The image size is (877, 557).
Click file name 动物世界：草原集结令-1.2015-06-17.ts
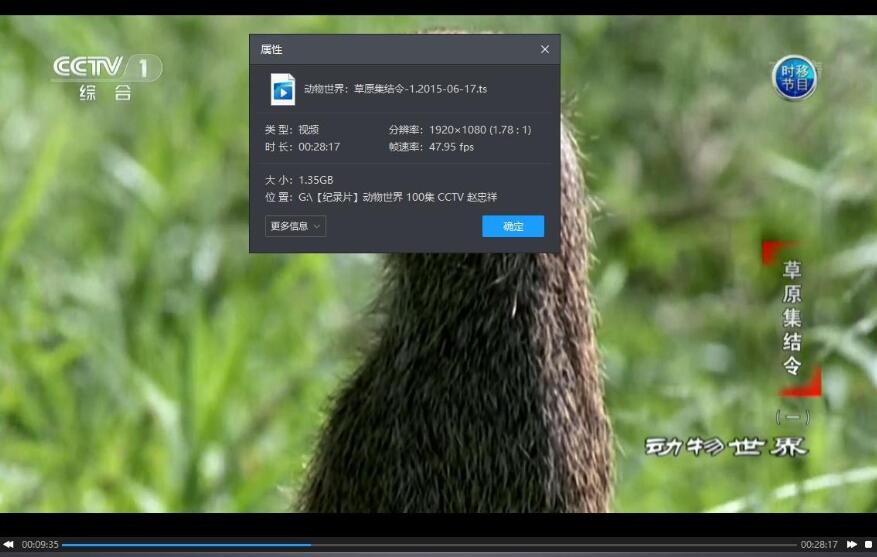coord(395,89)
